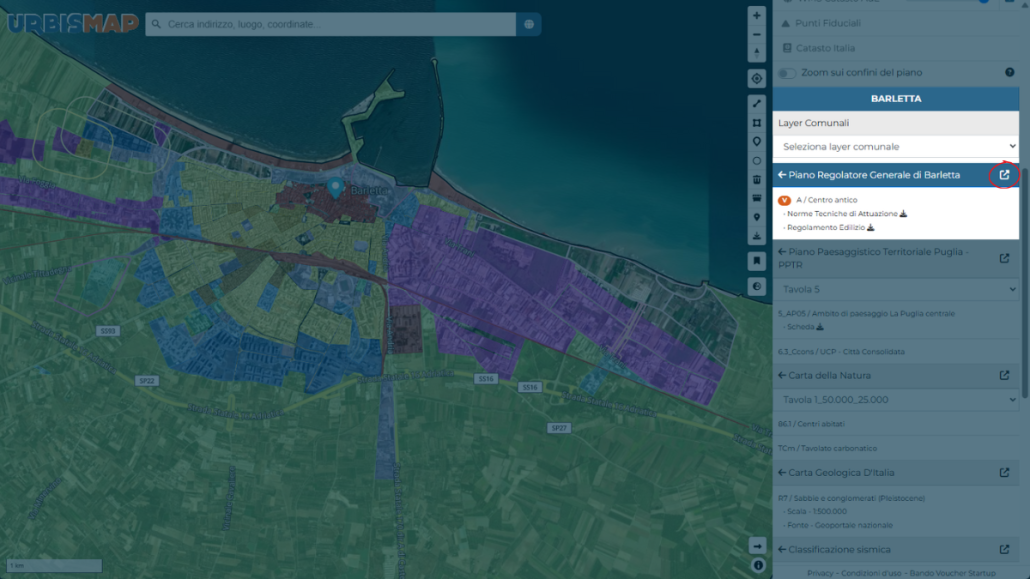Click the R7 / Sabbie e conglomerati row
This screenshot has height=579, width=1030.
[851, 498]
